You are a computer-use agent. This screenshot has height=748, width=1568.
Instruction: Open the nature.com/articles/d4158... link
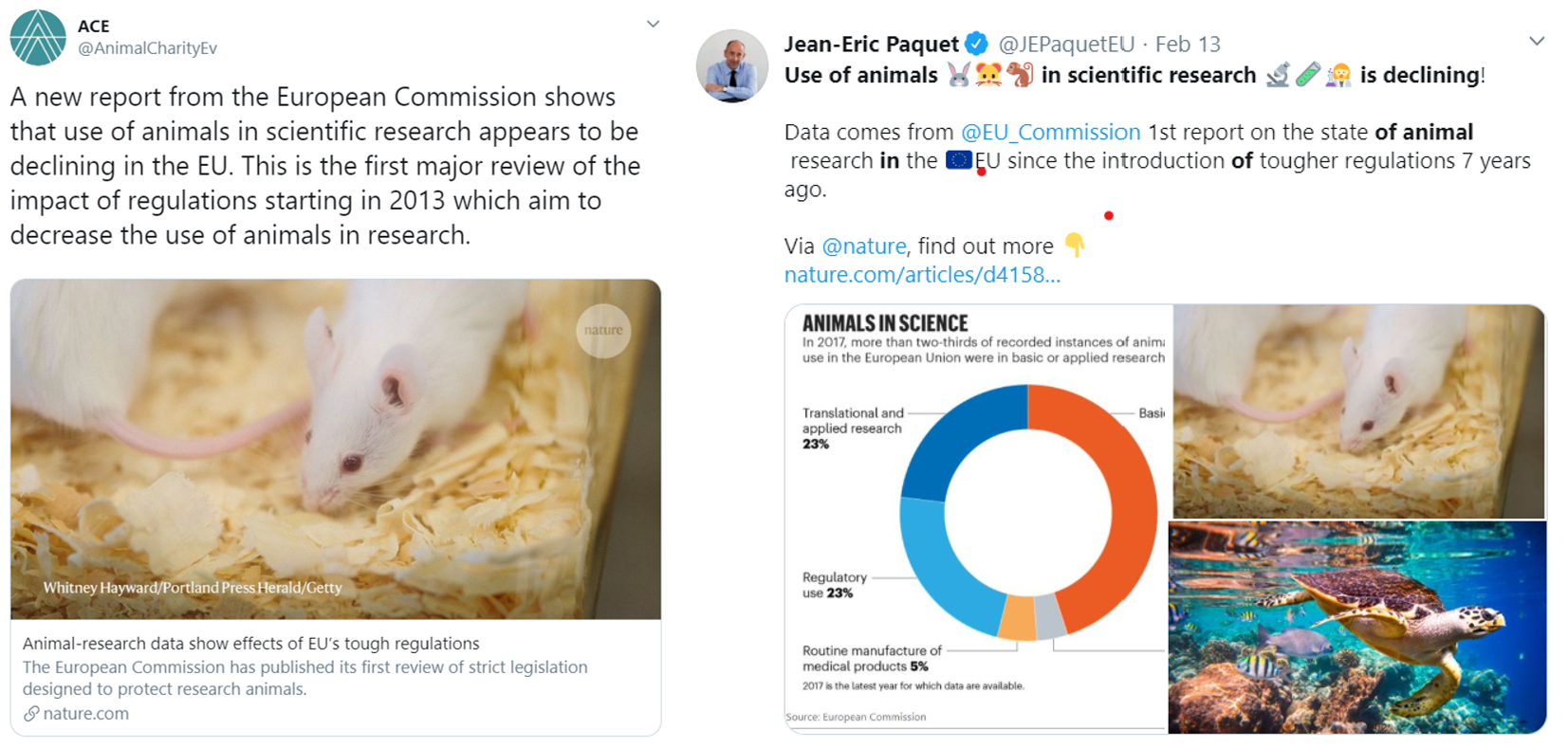(x=922, y=275)
